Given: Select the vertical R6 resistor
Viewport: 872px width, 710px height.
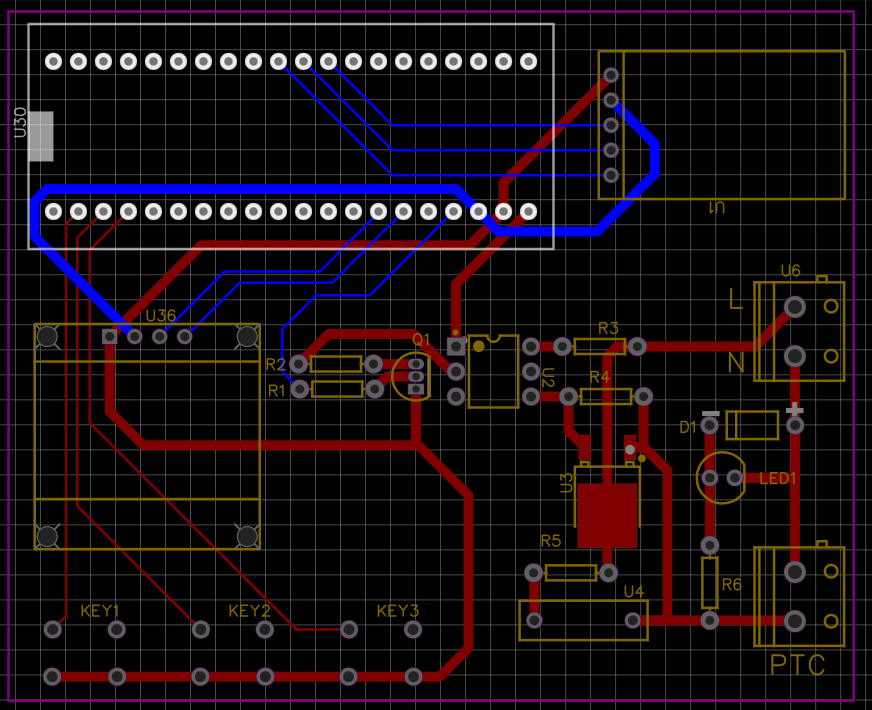Looking at the screenshot, I should pyautogui.click(x=710, y=582).
